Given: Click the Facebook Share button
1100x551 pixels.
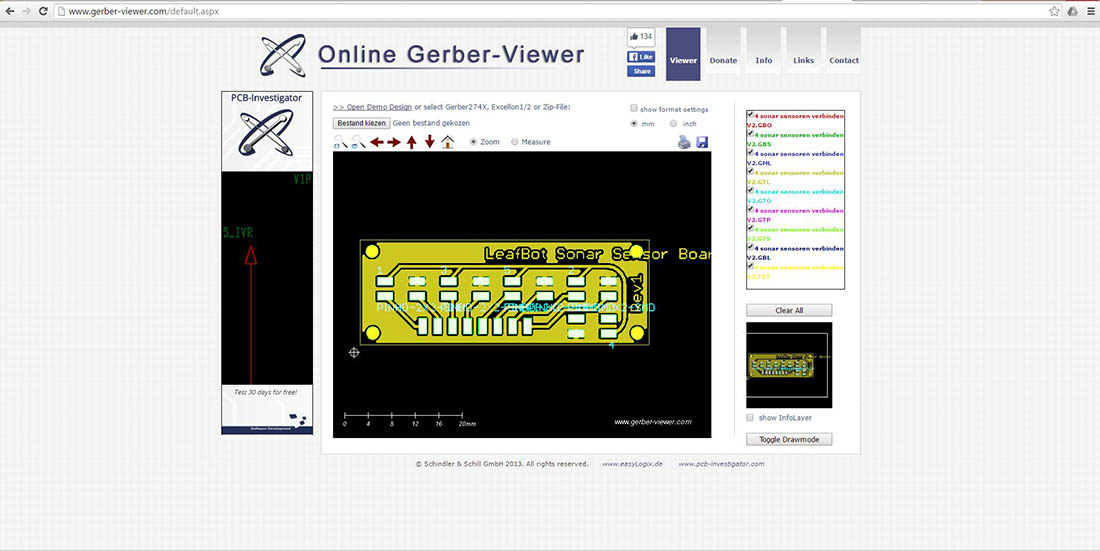Looking at the screenshot, I should click(640, 72).
